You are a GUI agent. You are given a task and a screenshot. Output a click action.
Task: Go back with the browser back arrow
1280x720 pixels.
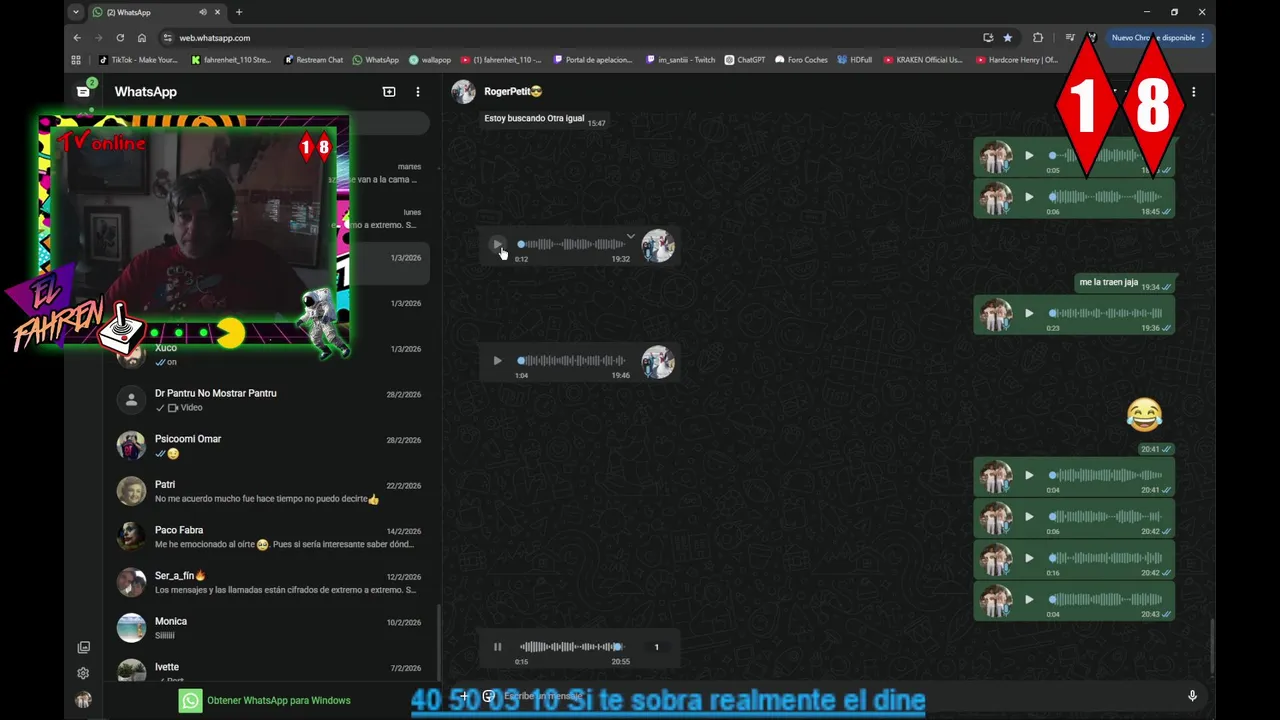[77, 38]
